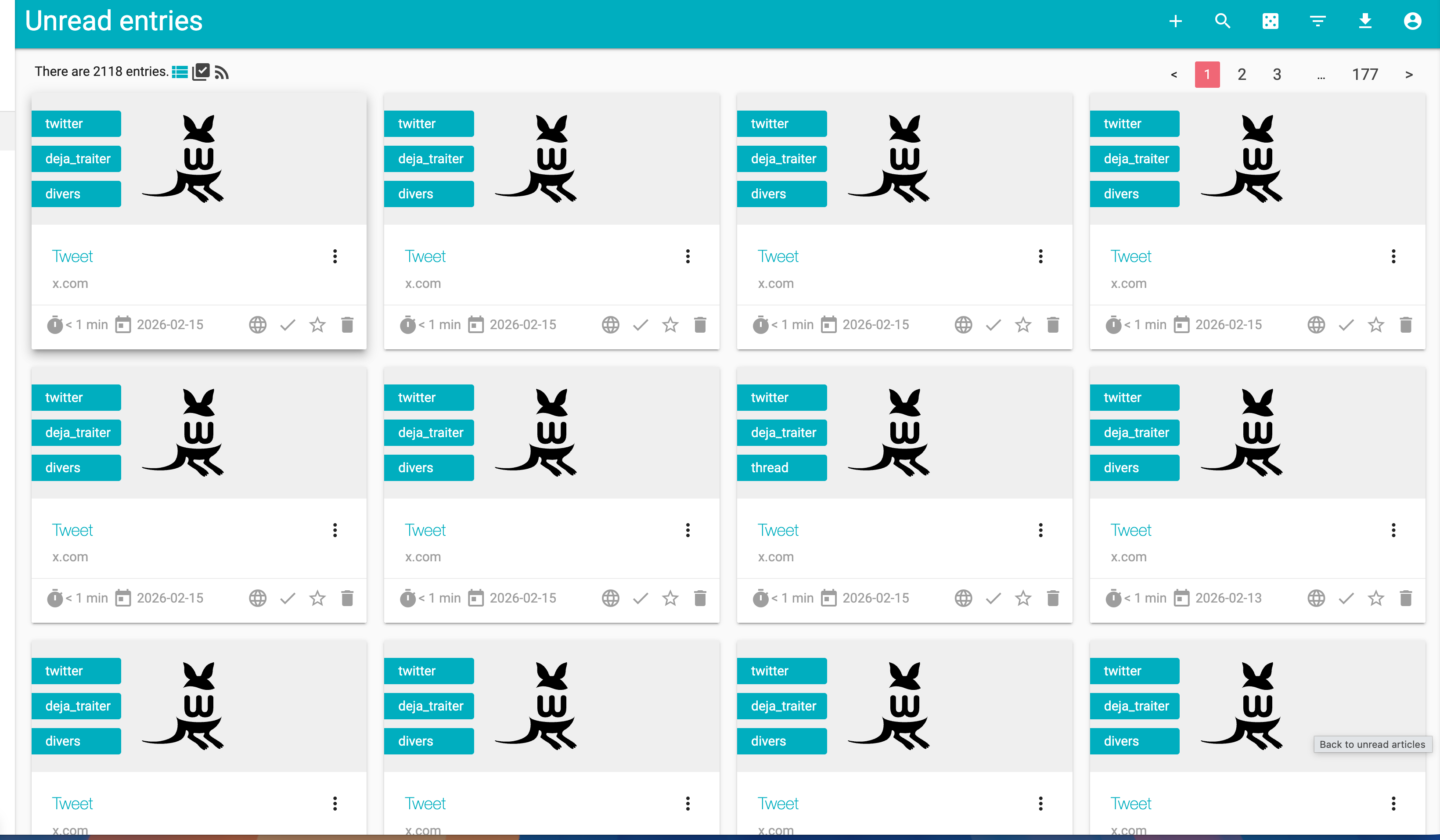Screen dimensions: 1440x840
Task: Delete top row third card with trash icon
Action: pyautogui.click(x=1053, y=325)
